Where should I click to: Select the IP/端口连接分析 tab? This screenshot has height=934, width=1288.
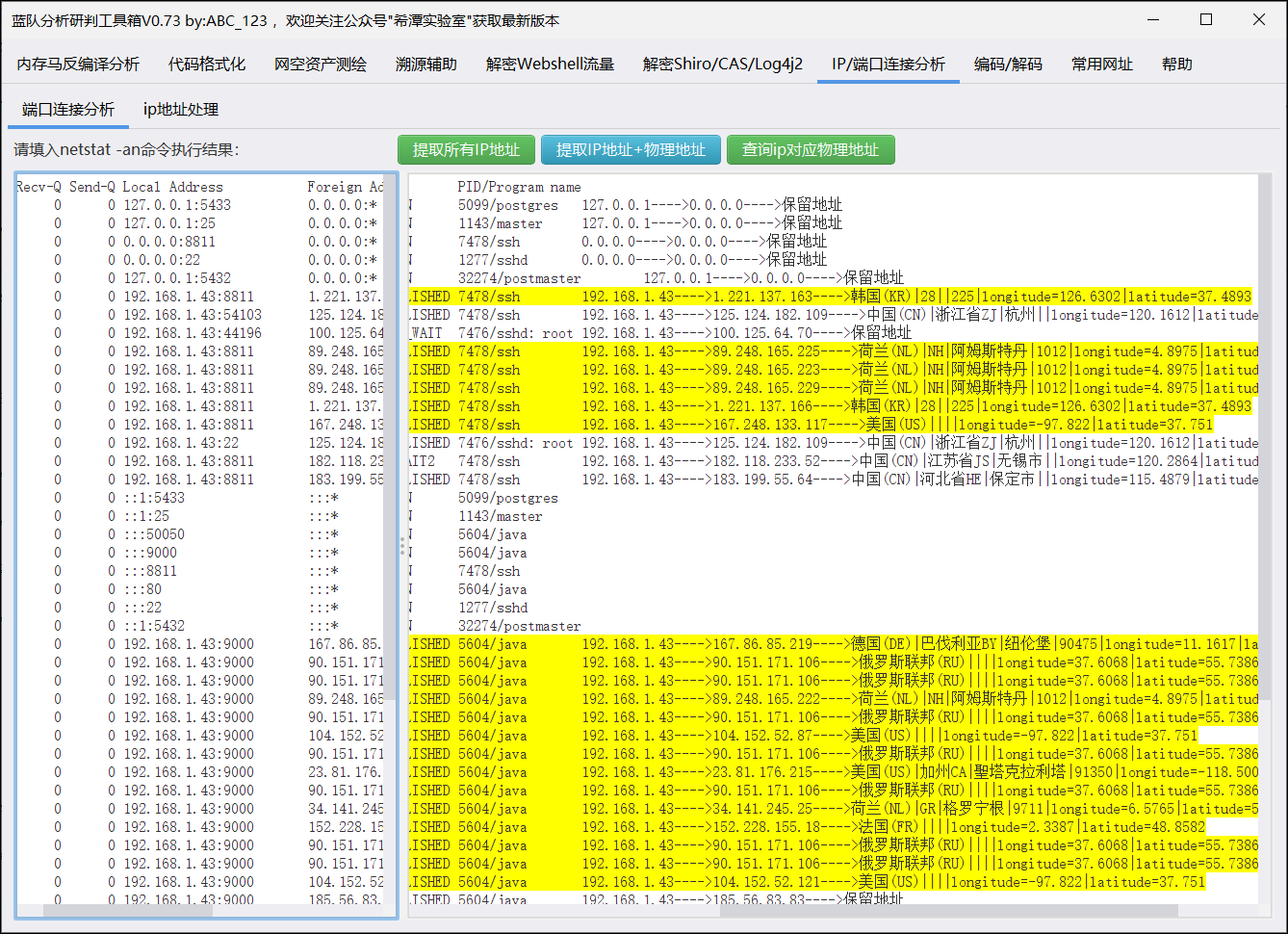coord(888,63)
